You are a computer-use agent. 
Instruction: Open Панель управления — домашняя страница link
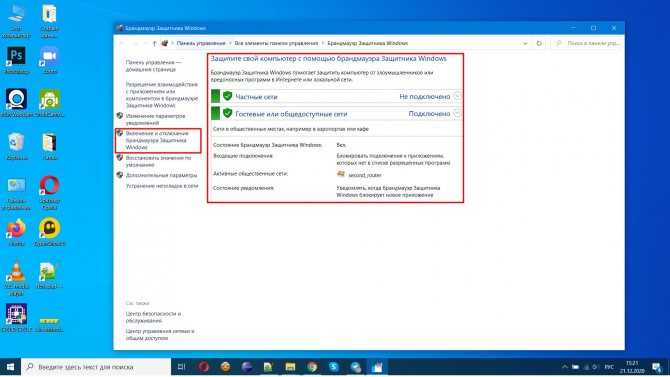tap(153, 66)
